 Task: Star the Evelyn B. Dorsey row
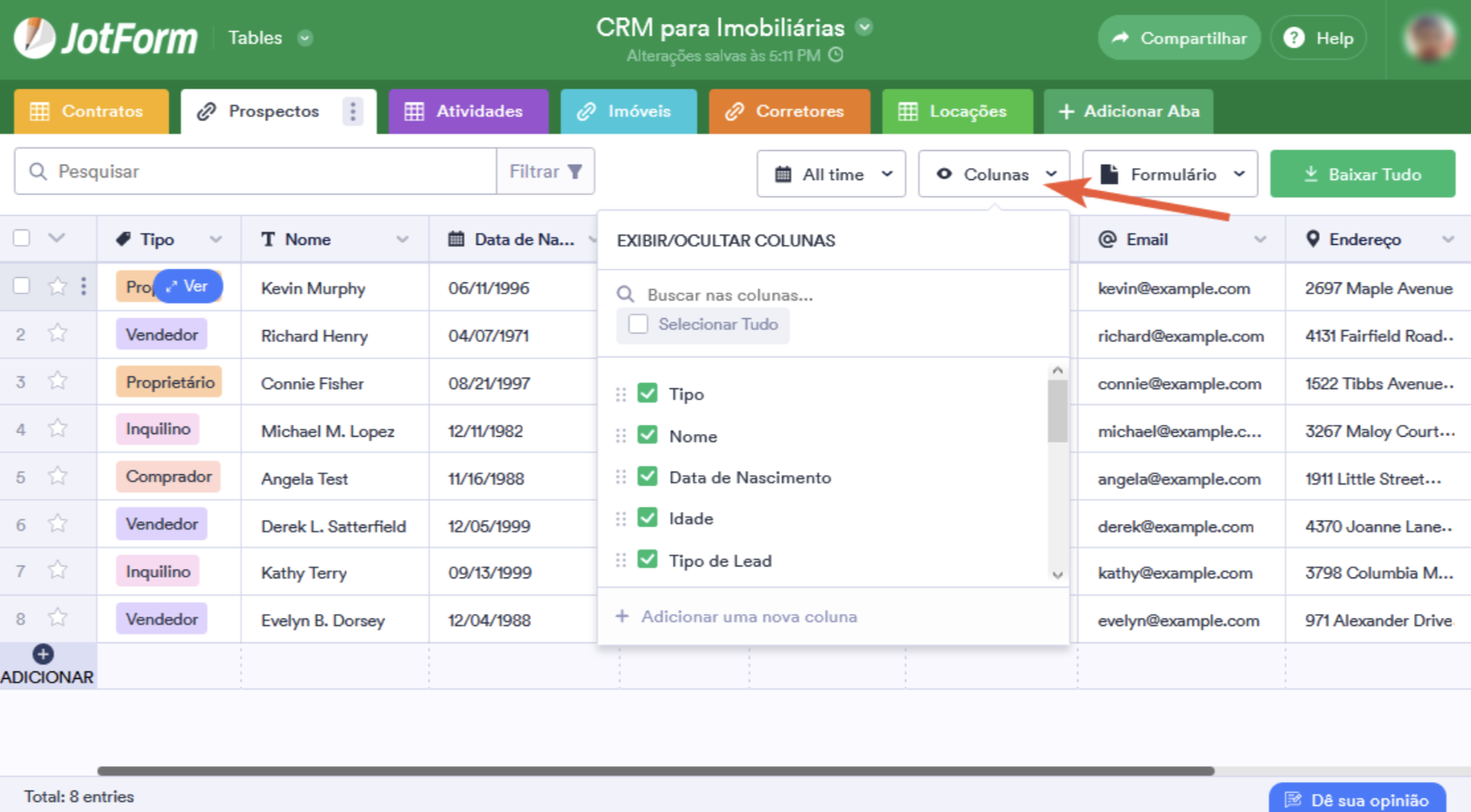pyautogui.click(x=57, y=618)
